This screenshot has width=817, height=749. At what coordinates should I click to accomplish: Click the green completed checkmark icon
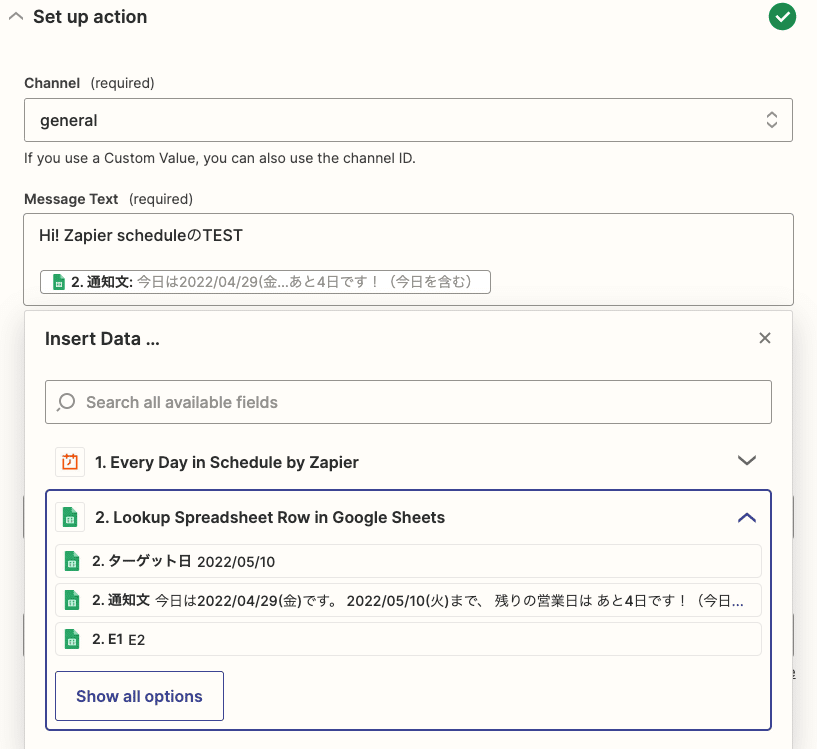[782, 17]
